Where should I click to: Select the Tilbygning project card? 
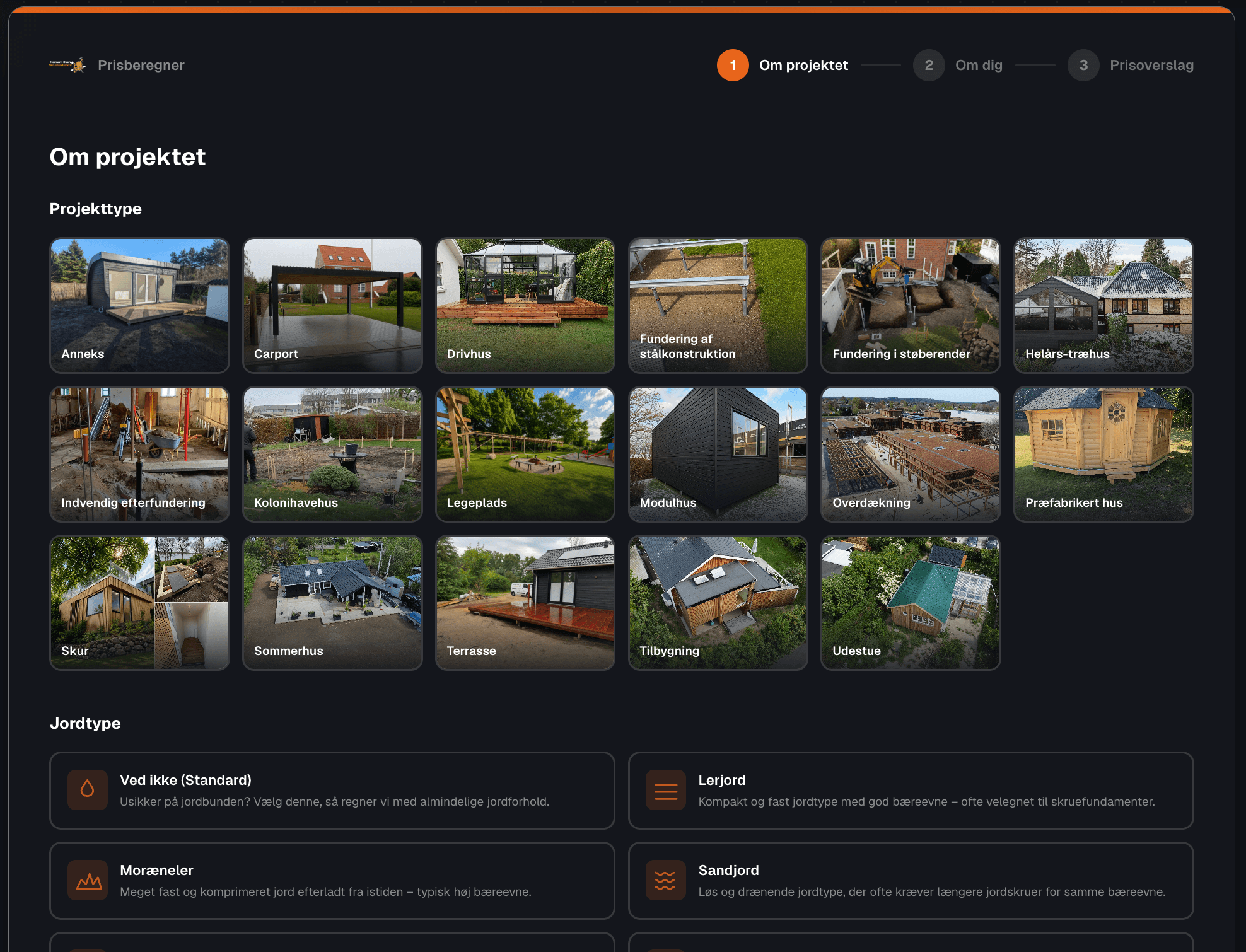718,603
